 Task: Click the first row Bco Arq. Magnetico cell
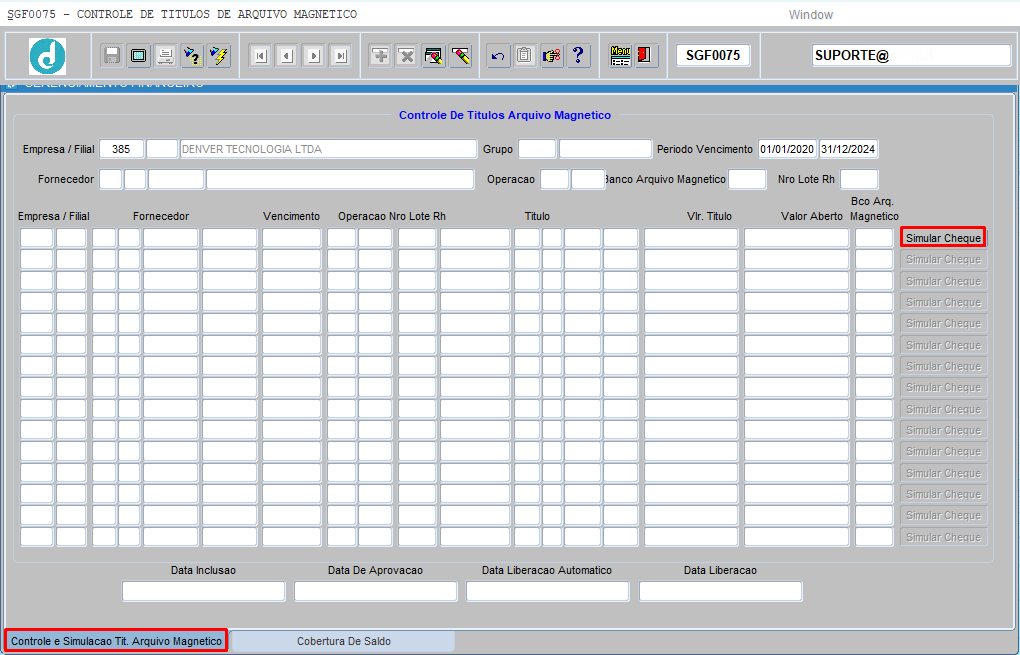pos(874,237)
